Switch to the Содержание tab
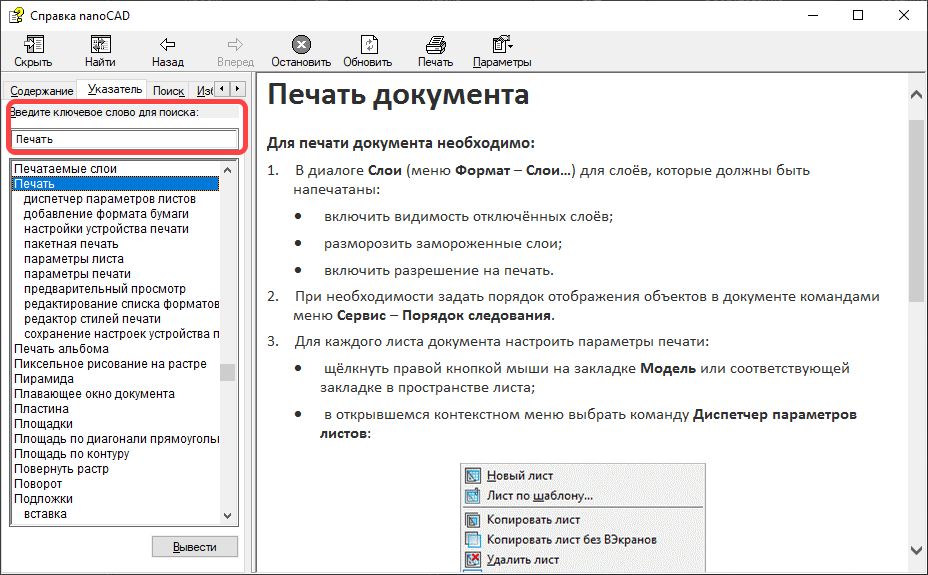928x575 pixels. coord(42,91)
